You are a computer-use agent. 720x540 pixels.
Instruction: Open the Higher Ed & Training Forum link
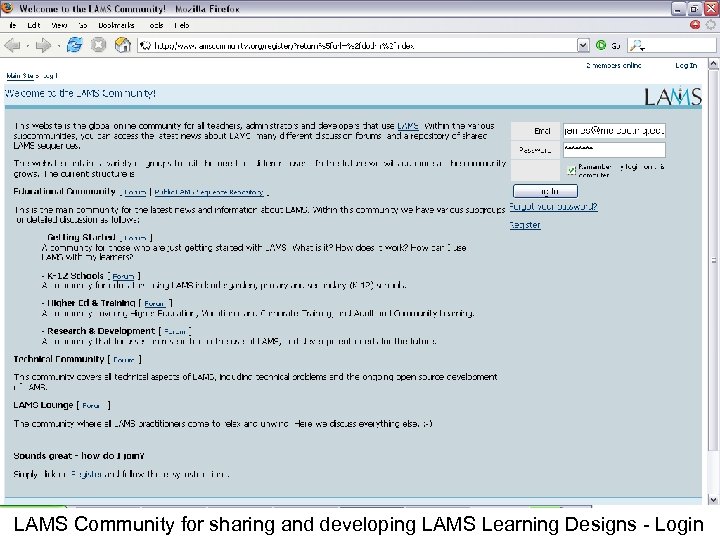click(154, 304)
